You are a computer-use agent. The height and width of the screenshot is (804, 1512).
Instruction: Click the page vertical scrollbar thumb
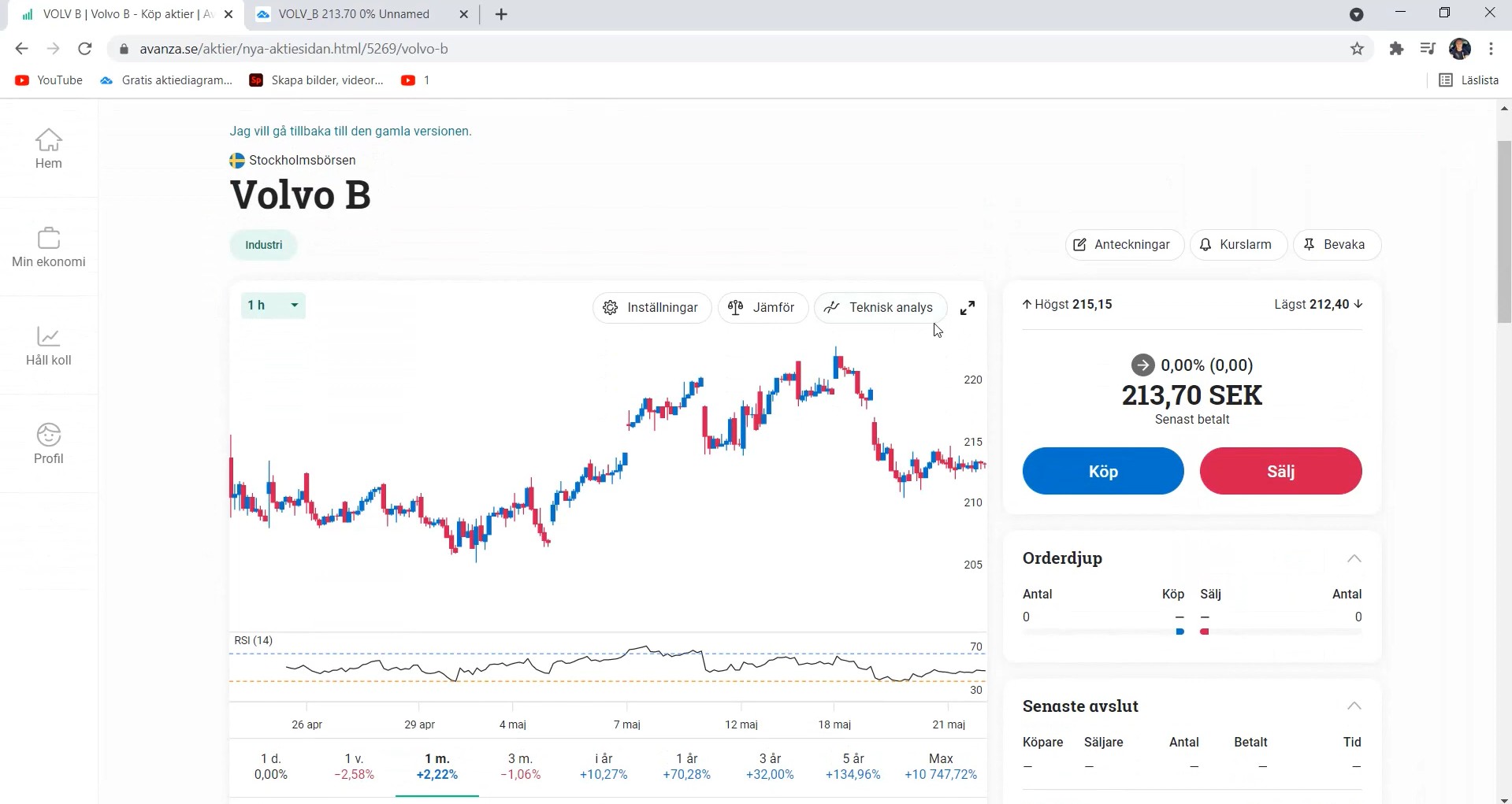click(x=1504, y=232)
